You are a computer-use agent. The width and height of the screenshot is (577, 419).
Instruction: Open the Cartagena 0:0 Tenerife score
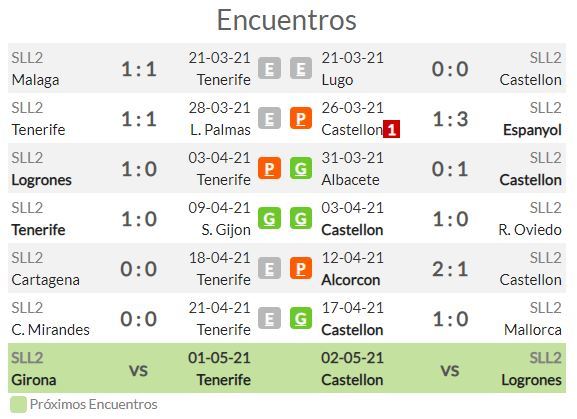click(x=139, y=269)
